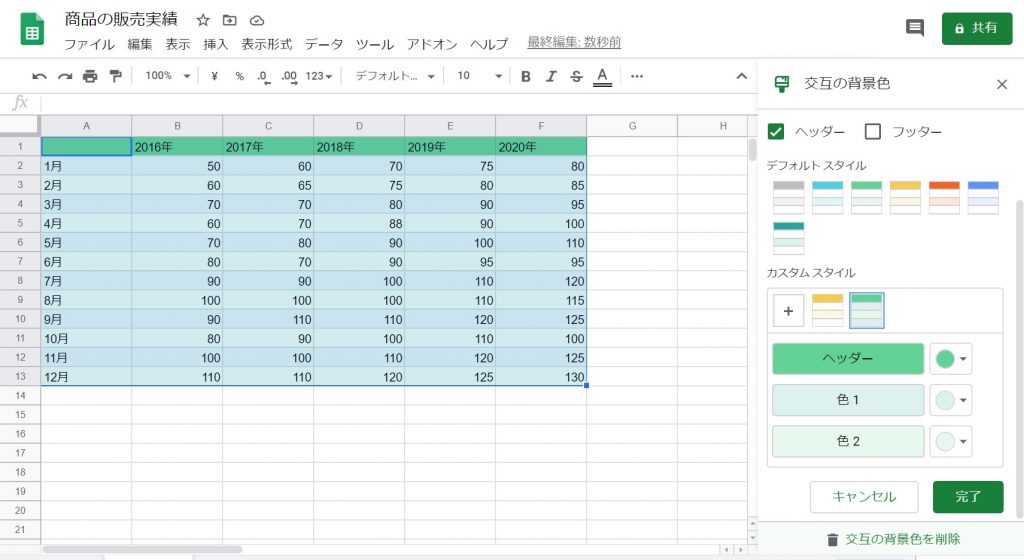The height and width of the screenshot is (560, 1024).
Task: Enable the フッター checkbox
Action: click(x=872, y=132)
